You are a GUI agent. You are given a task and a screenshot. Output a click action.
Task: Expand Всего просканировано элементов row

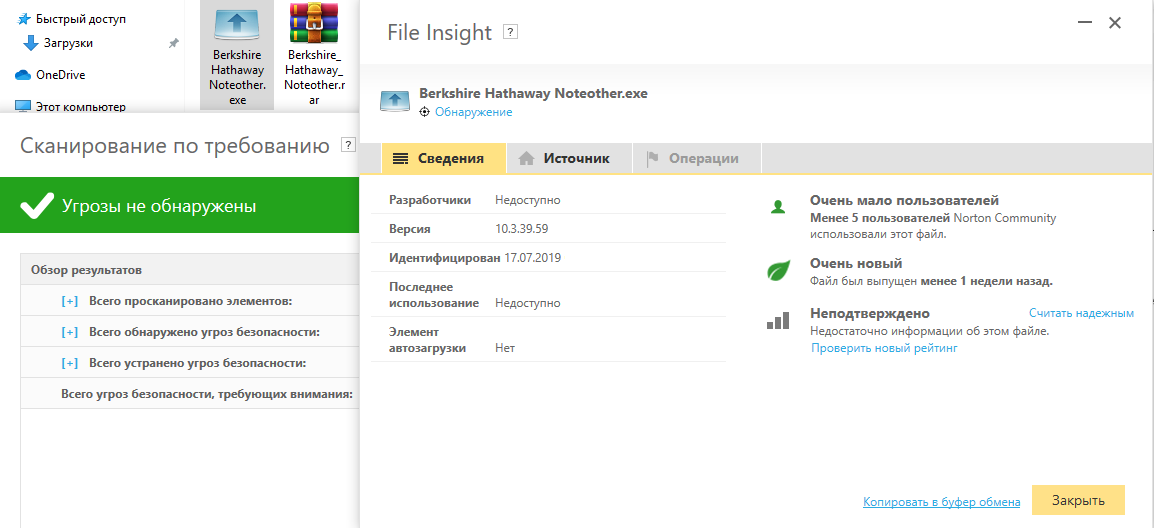point(69,301)
